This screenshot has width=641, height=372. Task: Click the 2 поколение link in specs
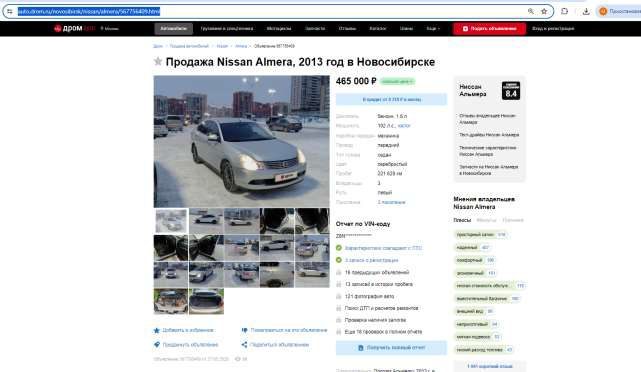pyautogui.click(x=391, y=202)
